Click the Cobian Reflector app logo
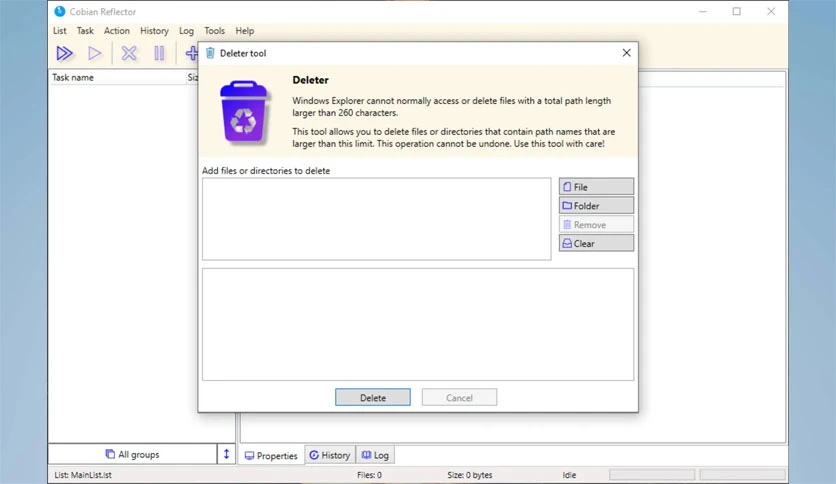The width and height of the screenshot is (836, 484). (60, 11)
